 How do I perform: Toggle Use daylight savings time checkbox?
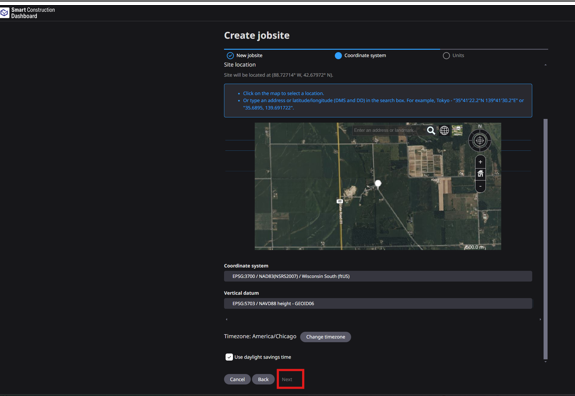coord(229,357)
